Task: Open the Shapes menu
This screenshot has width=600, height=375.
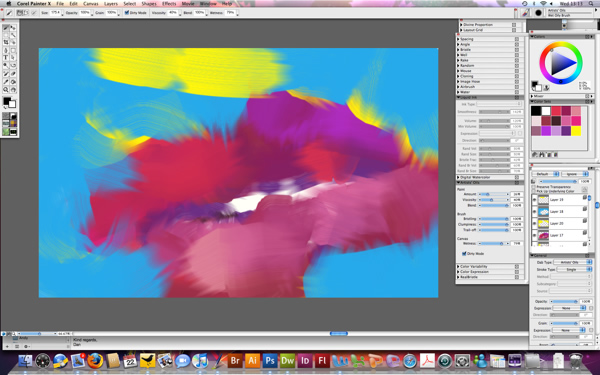Action: tap(149, 3)
